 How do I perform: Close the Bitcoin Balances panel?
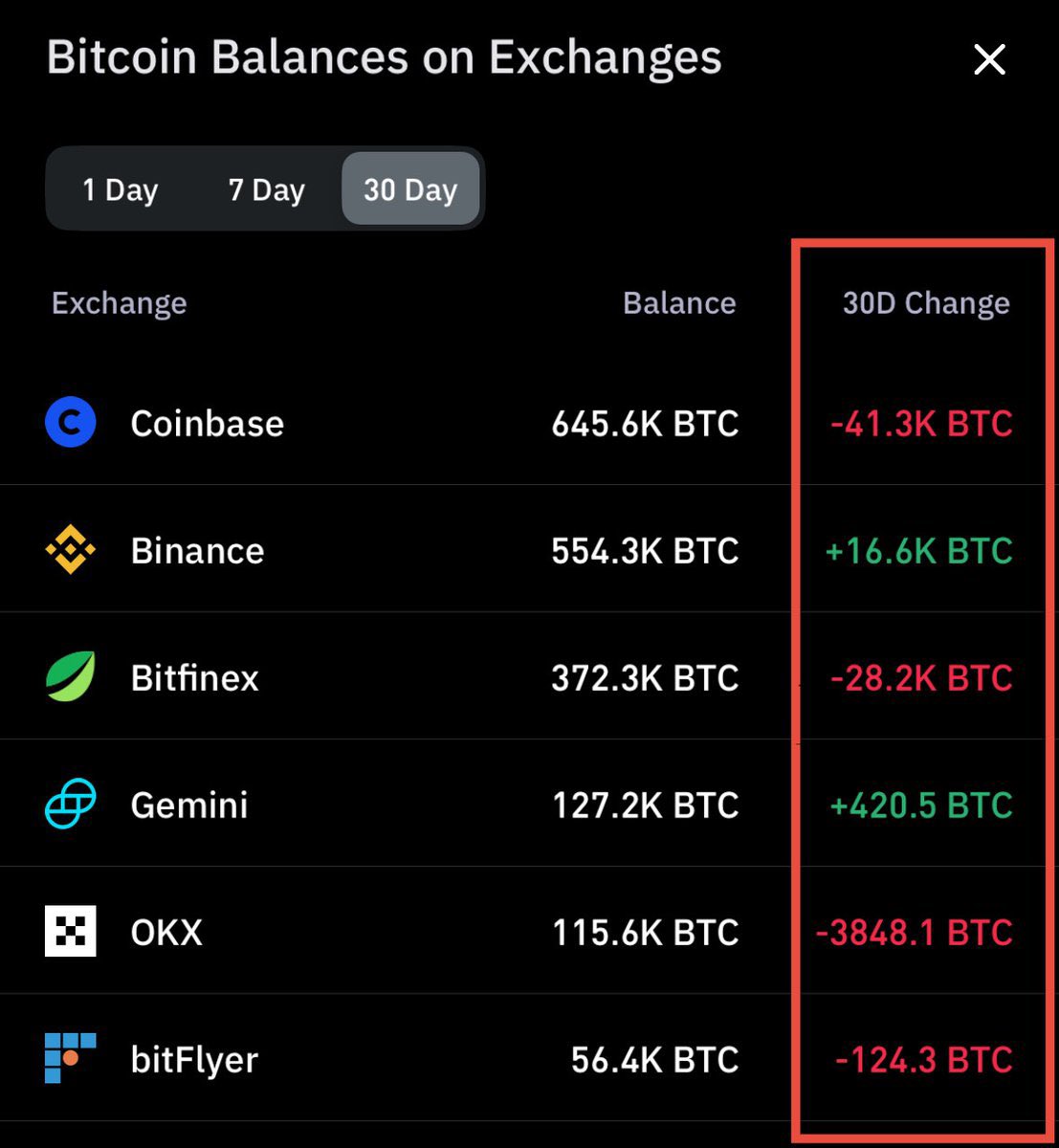coord(989,59)
